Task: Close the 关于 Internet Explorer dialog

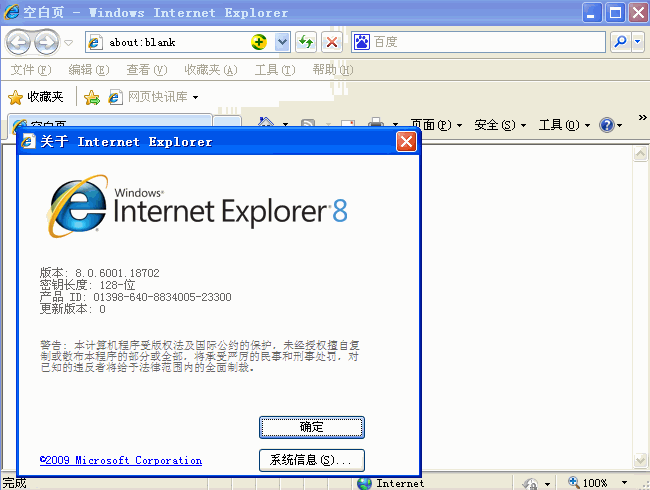Action: click(406, 142)
